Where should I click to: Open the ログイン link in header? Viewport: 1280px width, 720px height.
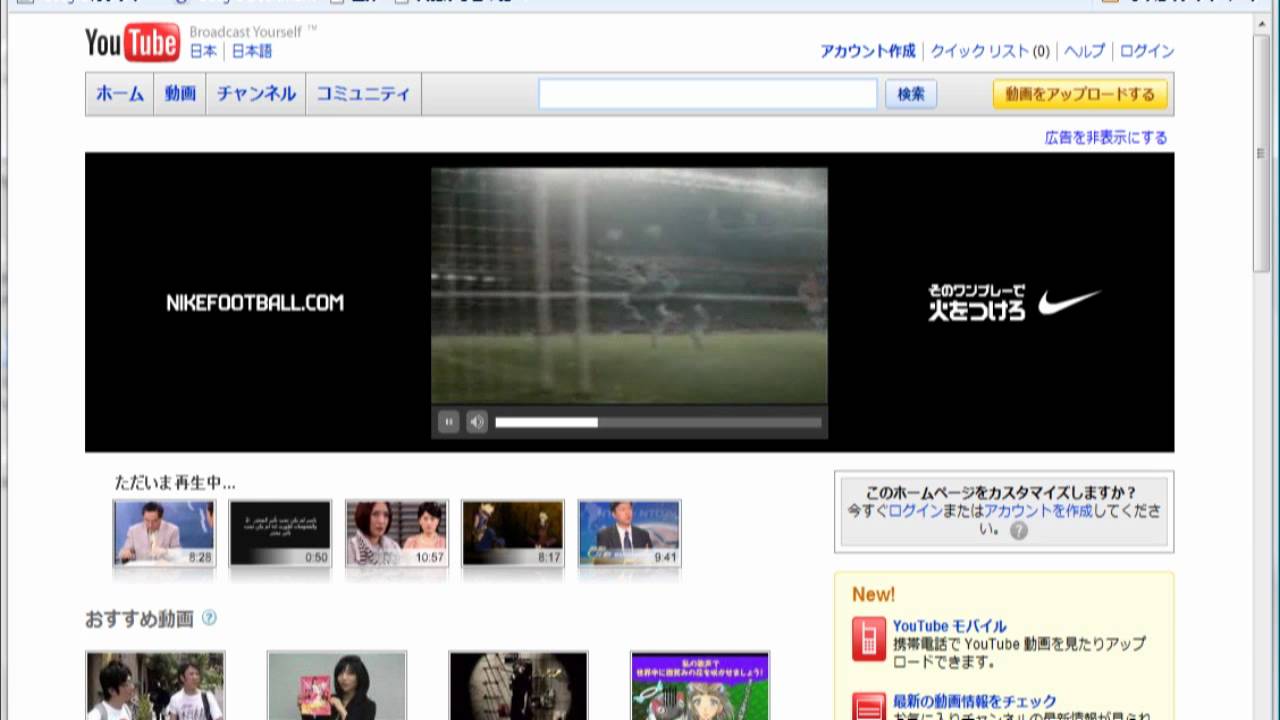tap(1147, 51)
